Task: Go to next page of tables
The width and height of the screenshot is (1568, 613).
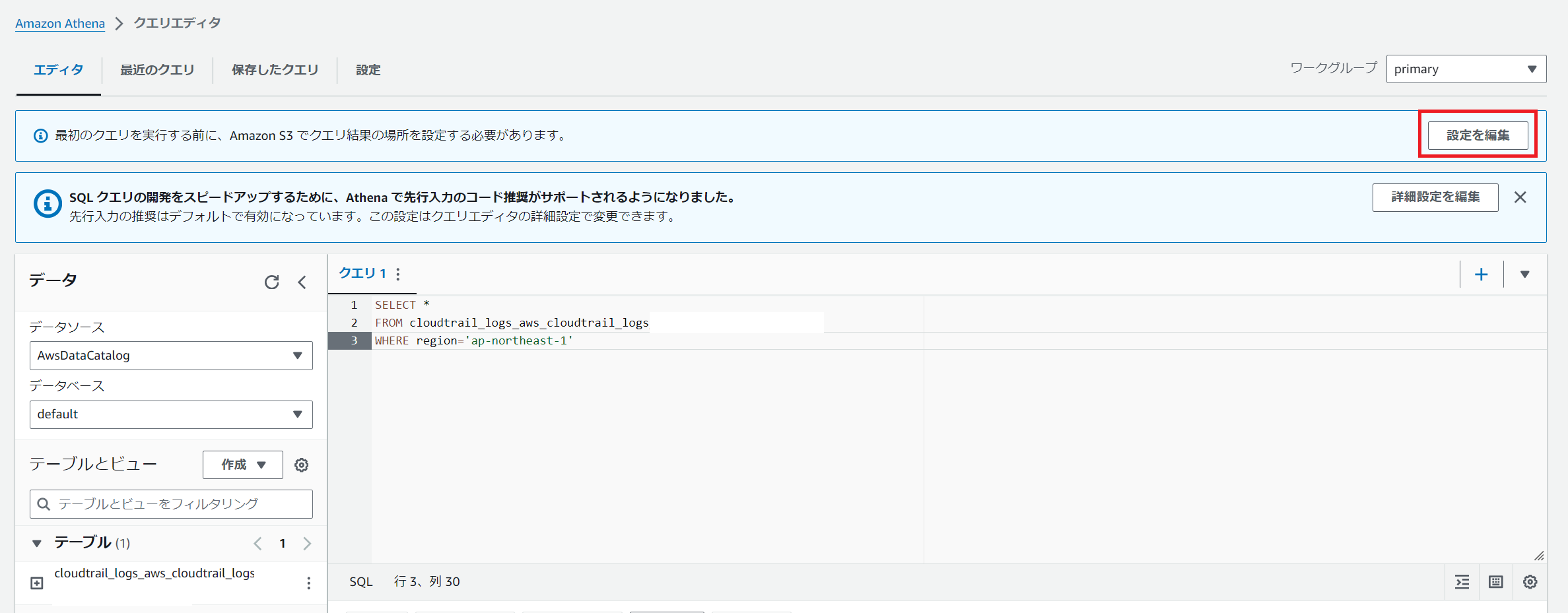Action: [307, 544]
